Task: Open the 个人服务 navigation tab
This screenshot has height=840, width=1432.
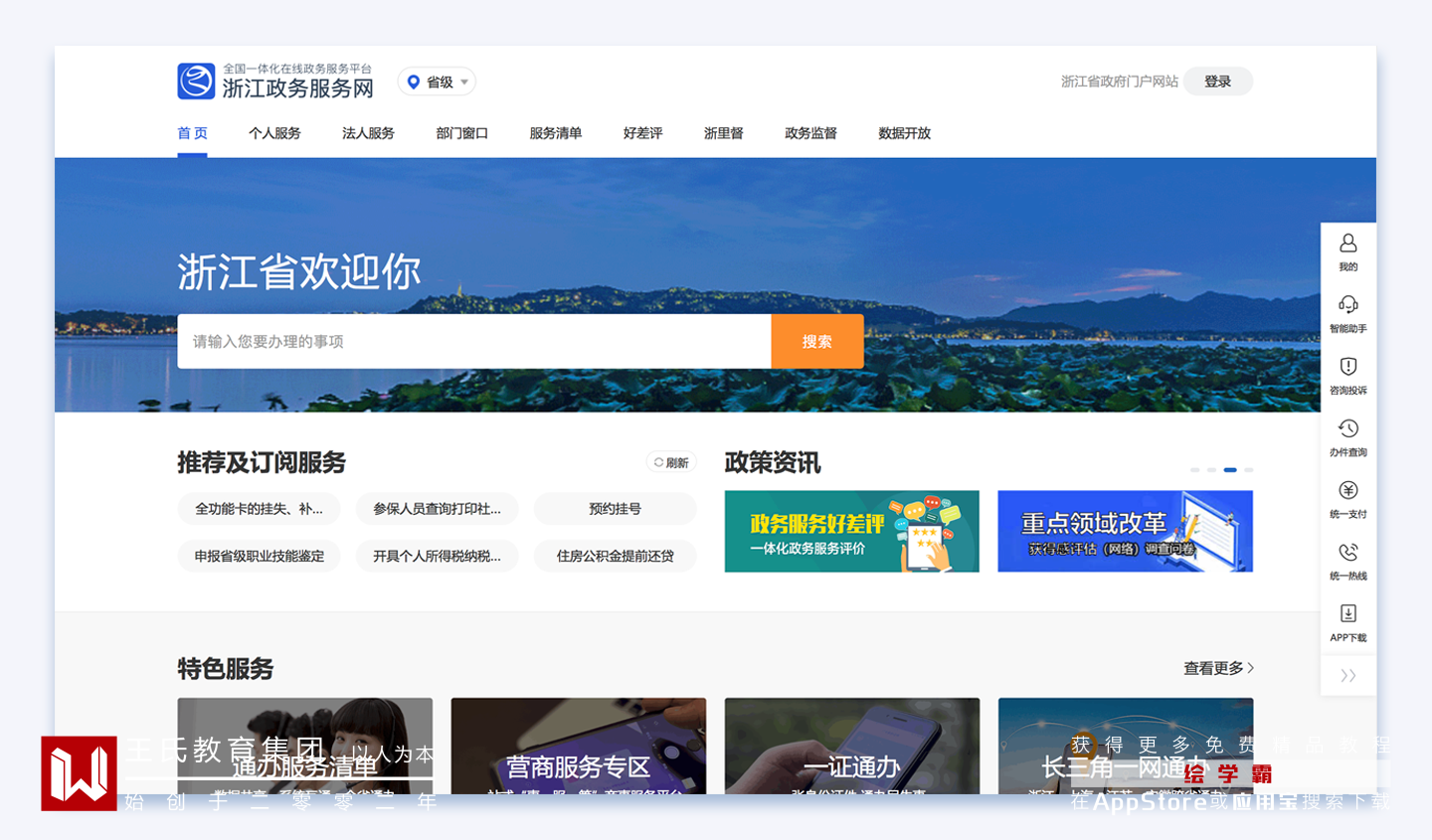Action: [274, 133]
